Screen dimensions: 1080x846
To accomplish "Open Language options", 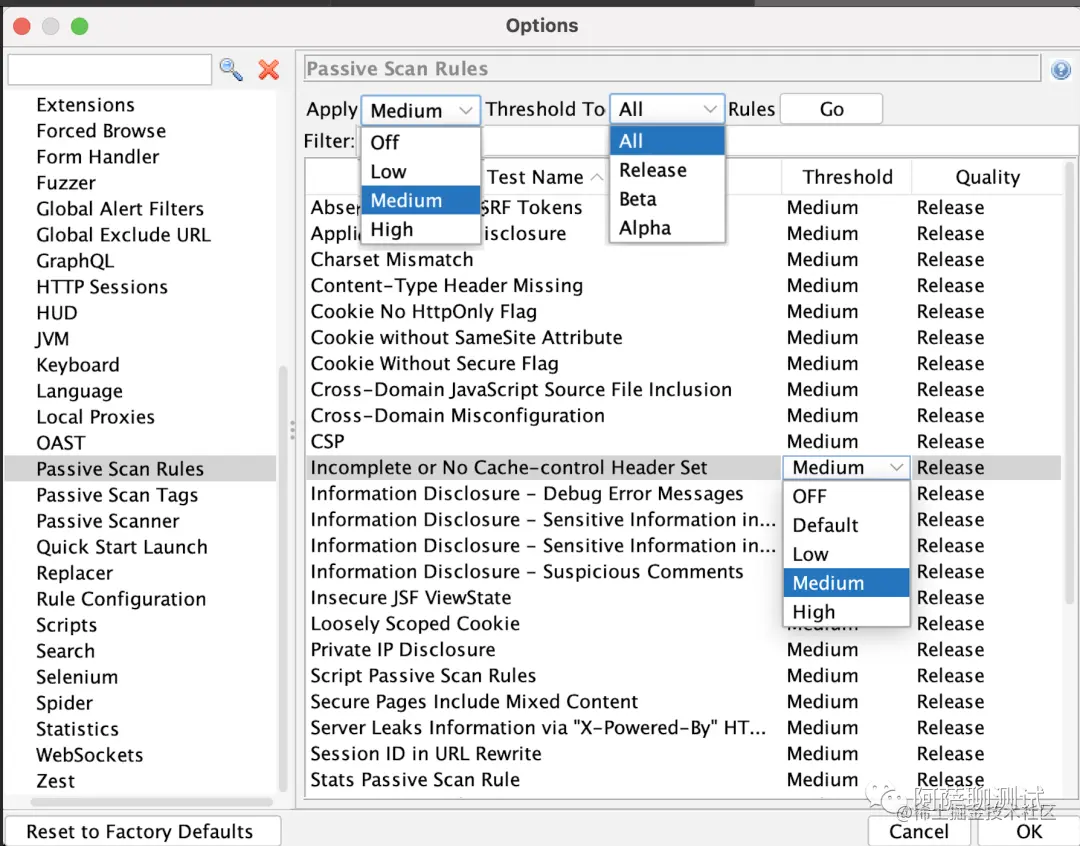I will [x=79, y=391].
